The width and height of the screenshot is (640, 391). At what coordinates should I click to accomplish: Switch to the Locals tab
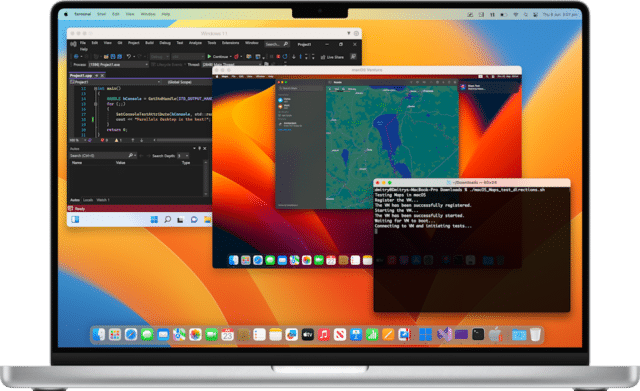[88, 200]
